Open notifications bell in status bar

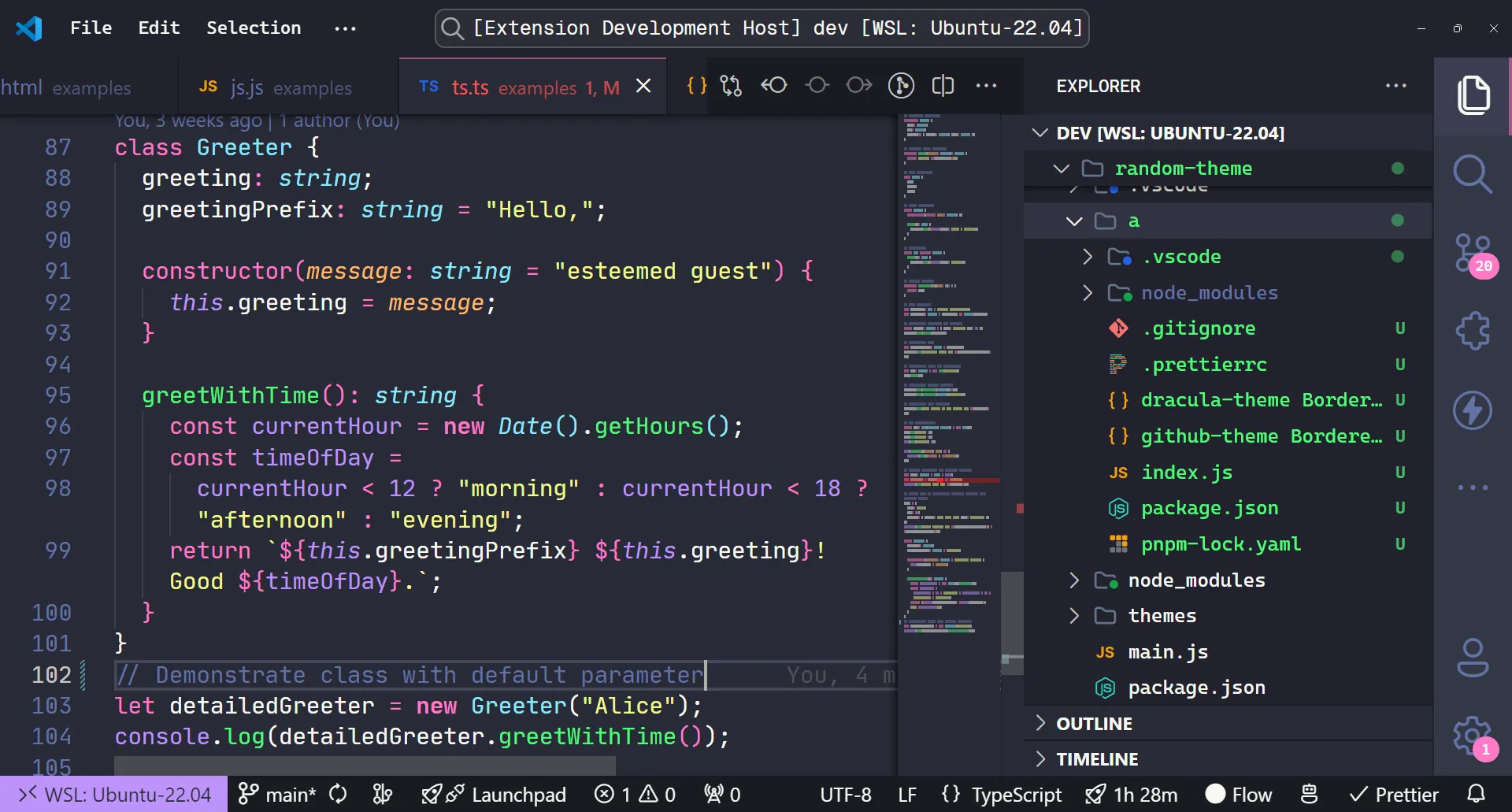1477,794
